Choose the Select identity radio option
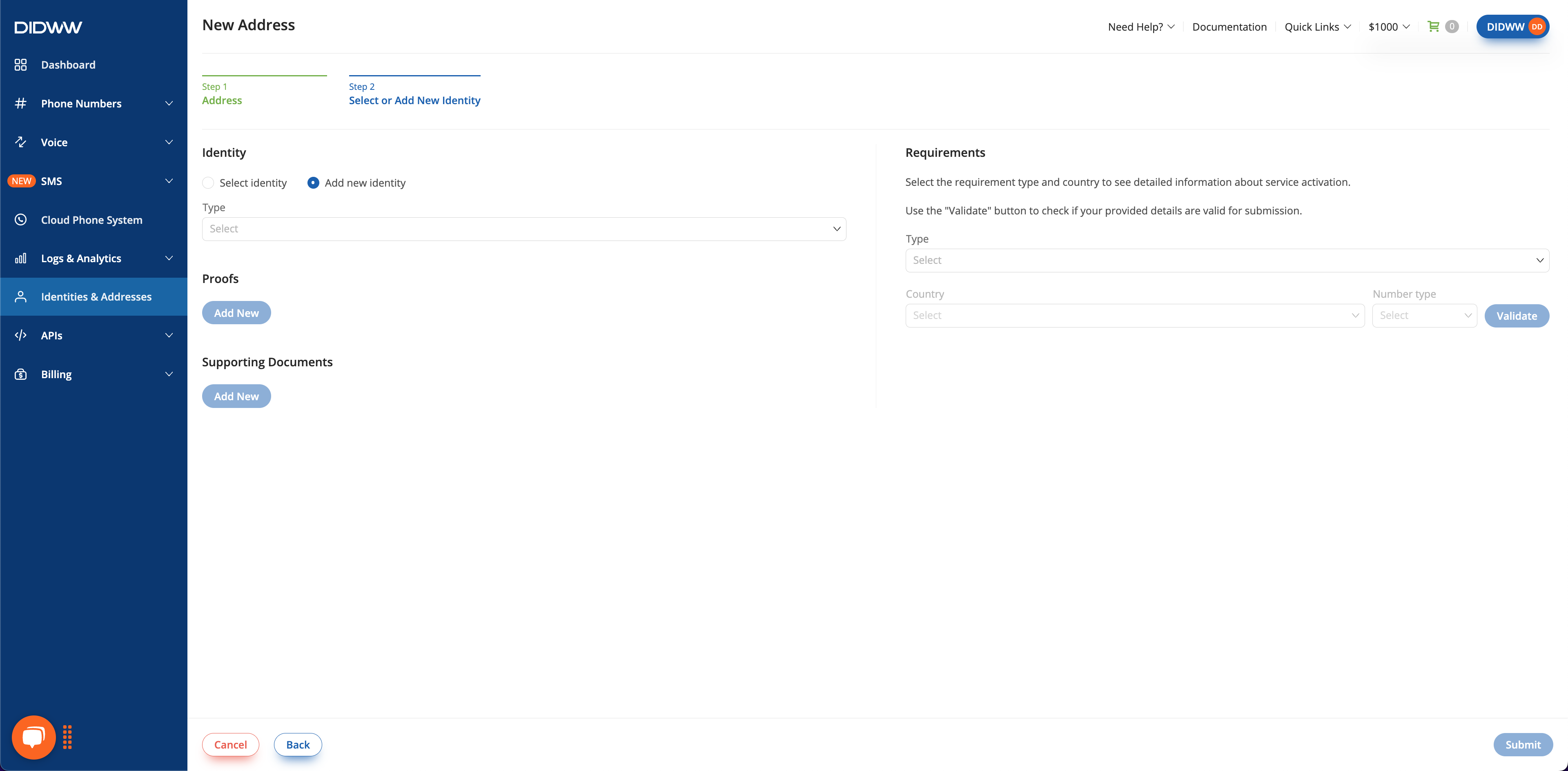 click(208, 183)
